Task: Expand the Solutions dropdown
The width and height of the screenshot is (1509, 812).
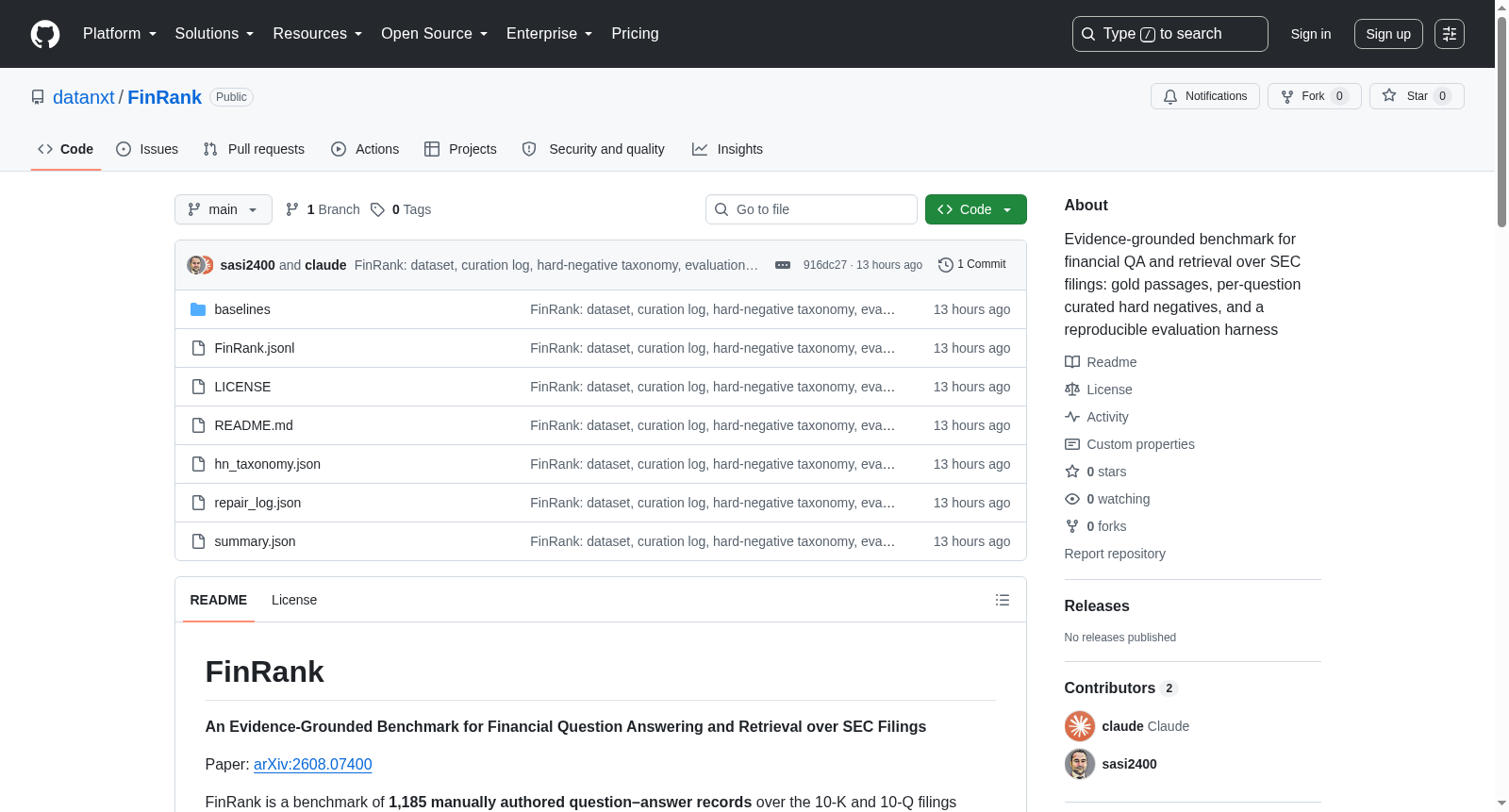Action: point(214,34)
